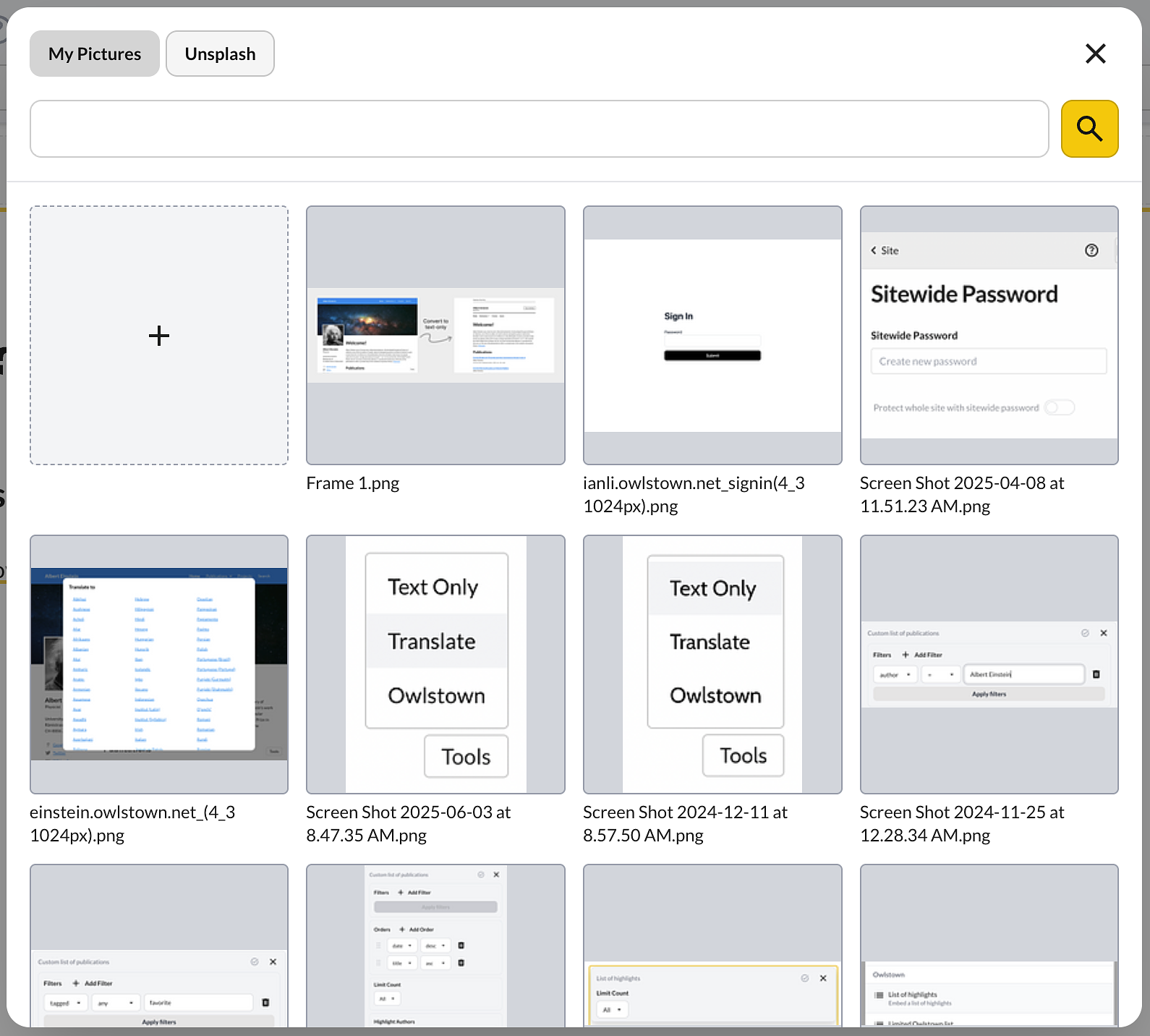The width and height of the screenshot is (1150, 1036).
Task: Choose the yellow-bordered List of highlights thumbnail
Action: (712, 948)
